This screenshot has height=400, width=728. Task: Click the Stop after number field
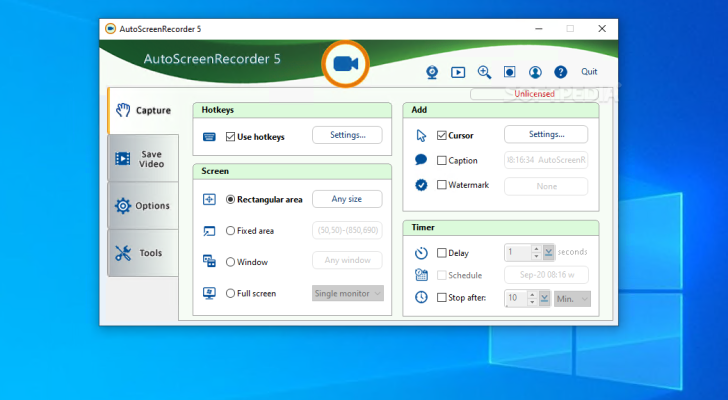516,298
